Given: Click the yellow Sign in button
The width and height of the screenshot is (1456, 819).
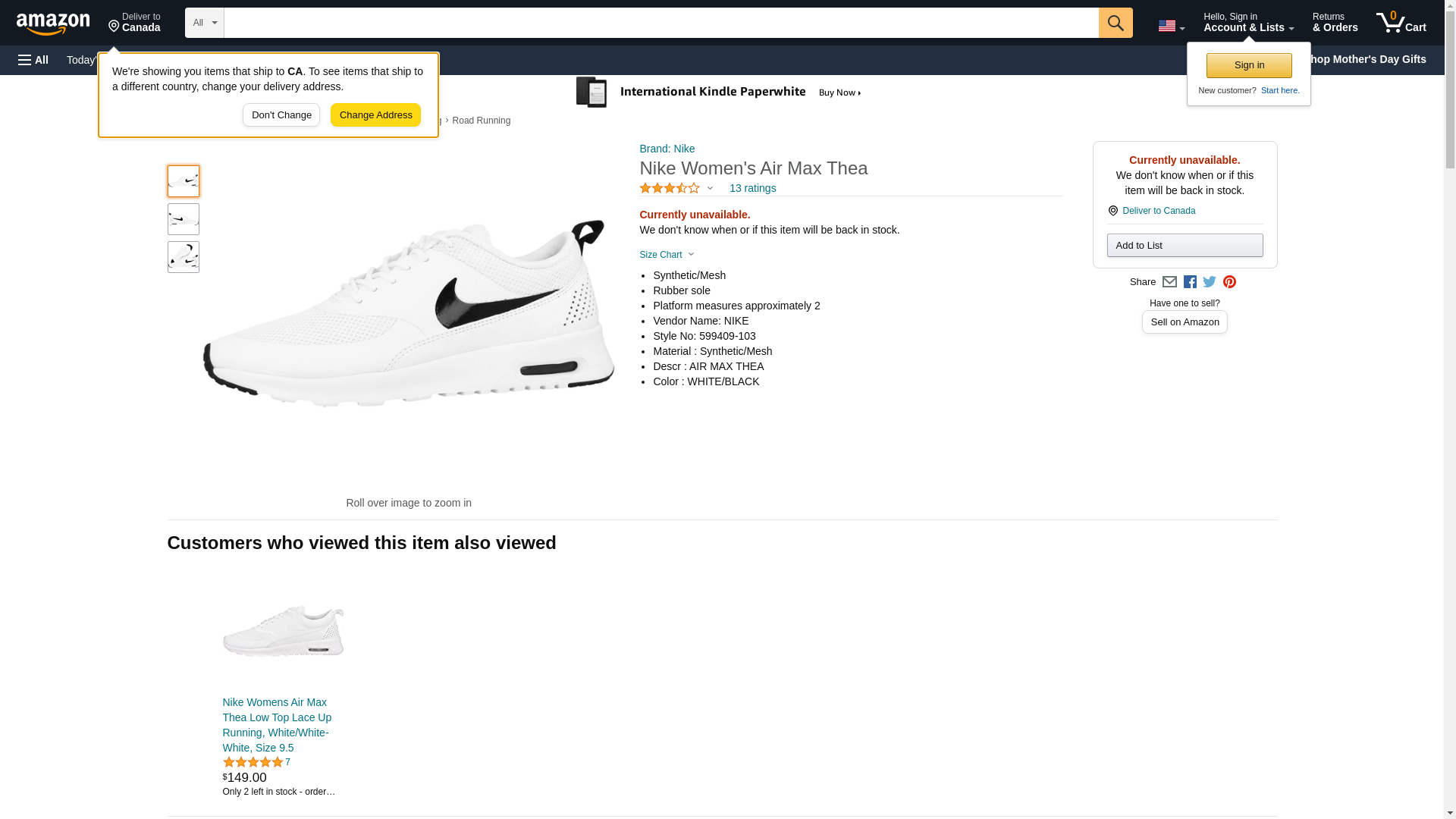Looking at the screenshot, I should click(1249, 65).
